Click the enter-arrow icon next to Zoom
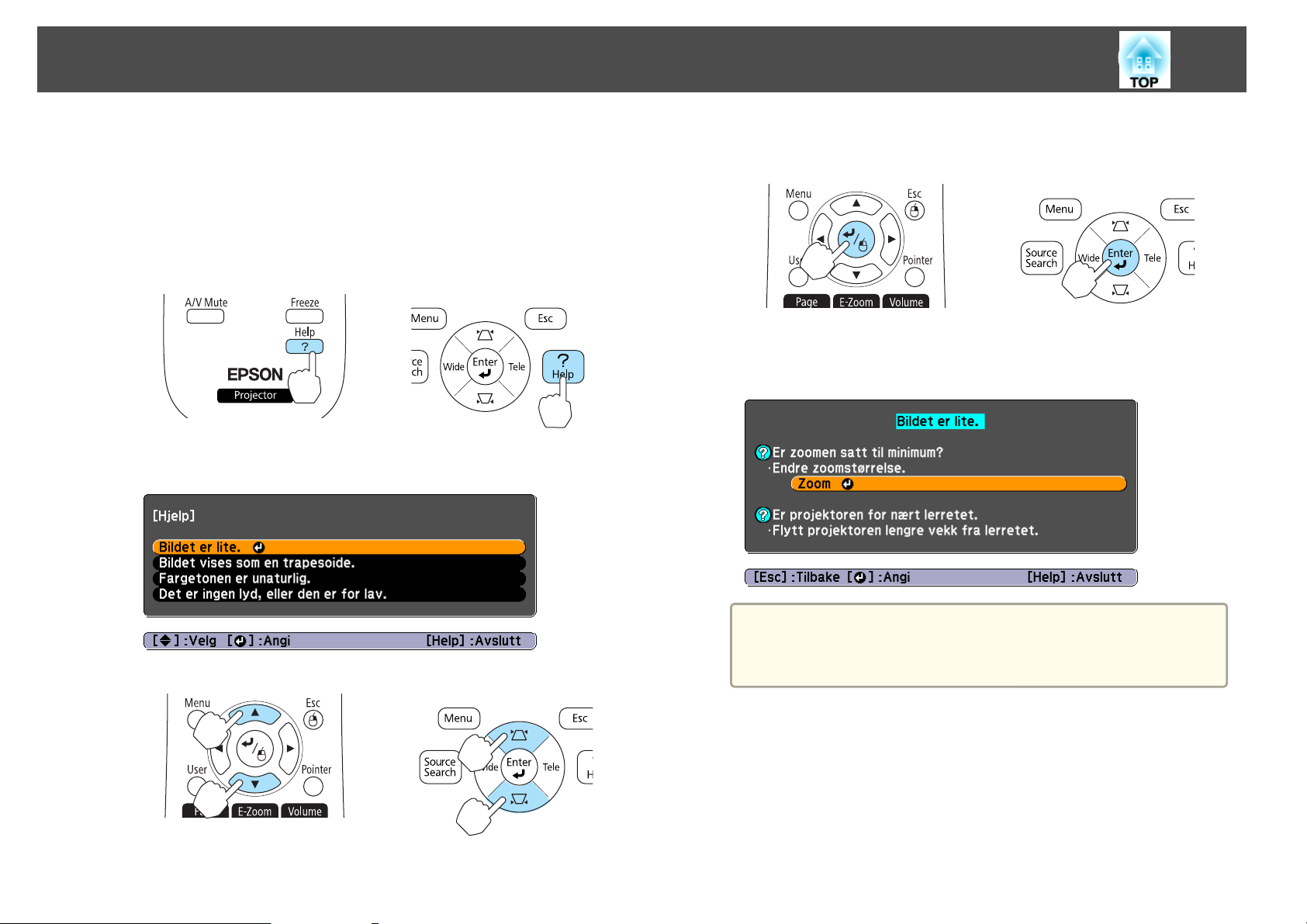The width and height of the screenshot is (1307, 924). [847, 484]
